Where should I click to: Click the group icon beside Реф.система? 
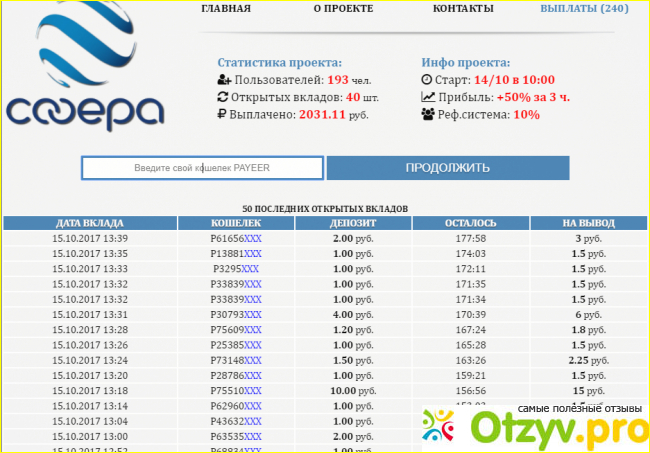tap(428, 116)
